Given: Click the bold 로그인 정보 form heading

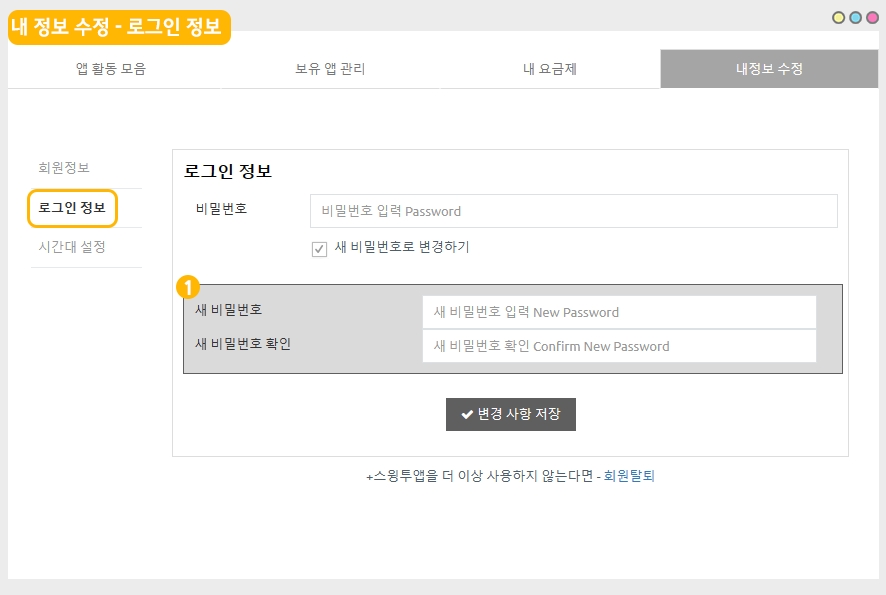Looking at the screenshot, I should 228,171.
